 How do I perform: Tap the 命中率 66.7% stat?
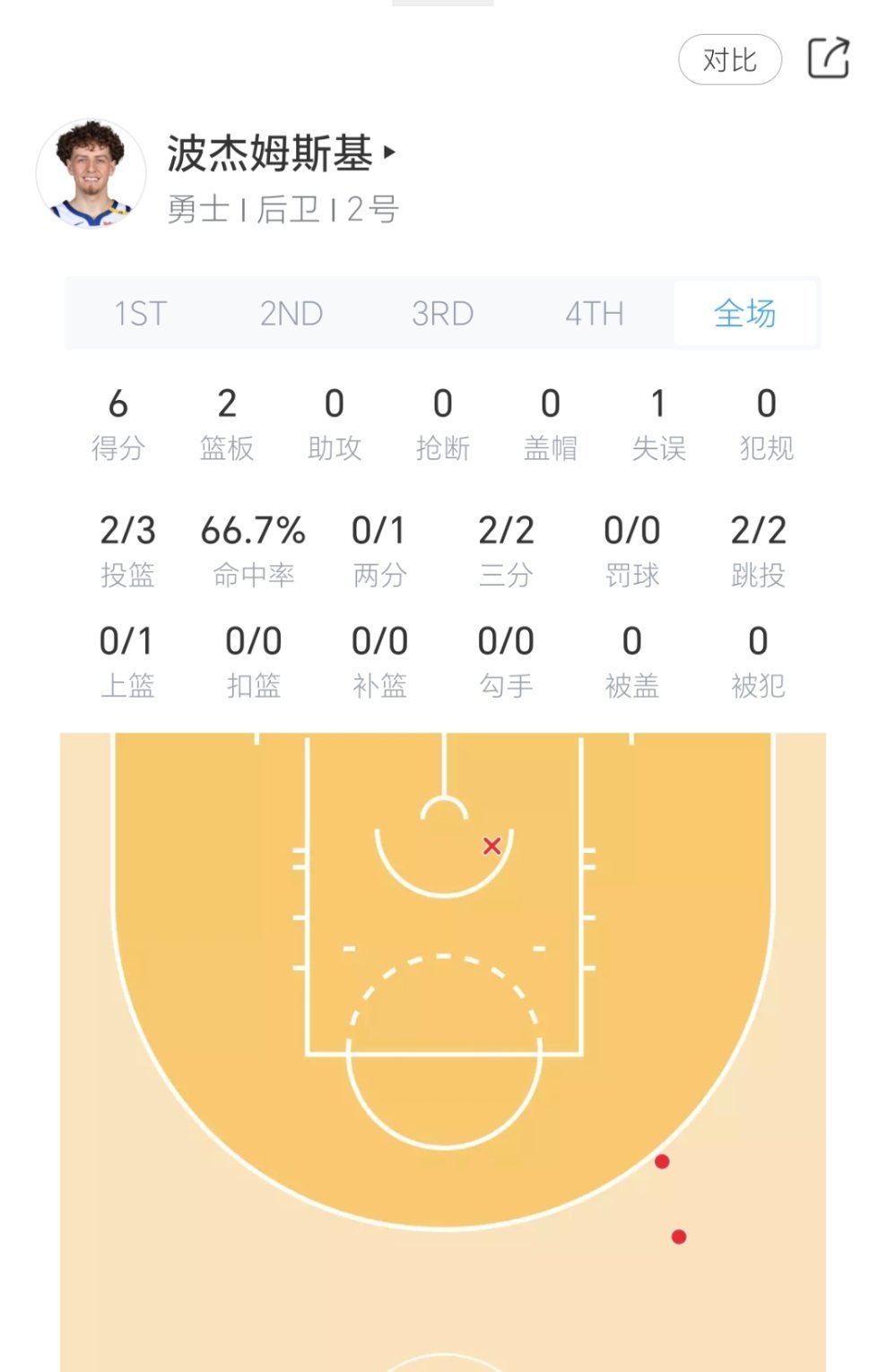(x=253, y=551)
